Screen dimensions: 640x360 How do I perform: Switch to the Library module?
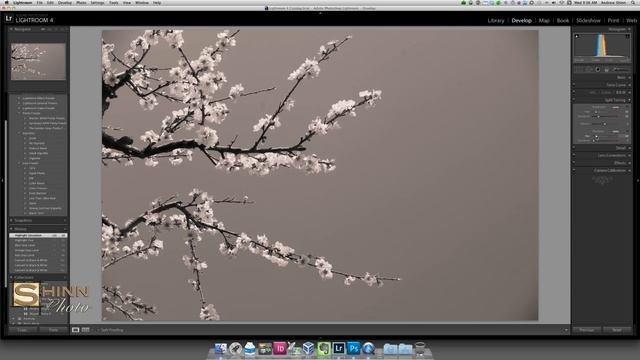coord(496,20)
